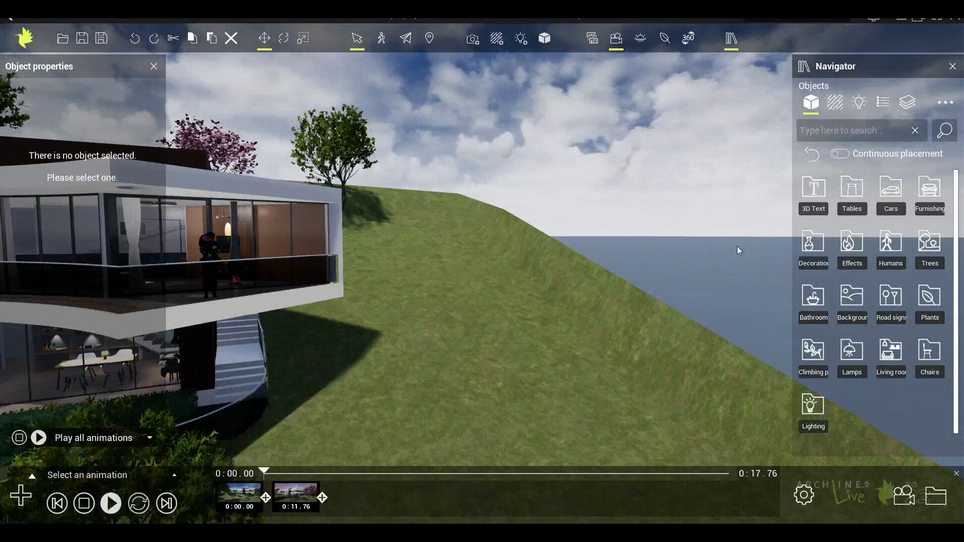
Task: Open the Furnishing object folder
Action: click(x=929, y=194)
